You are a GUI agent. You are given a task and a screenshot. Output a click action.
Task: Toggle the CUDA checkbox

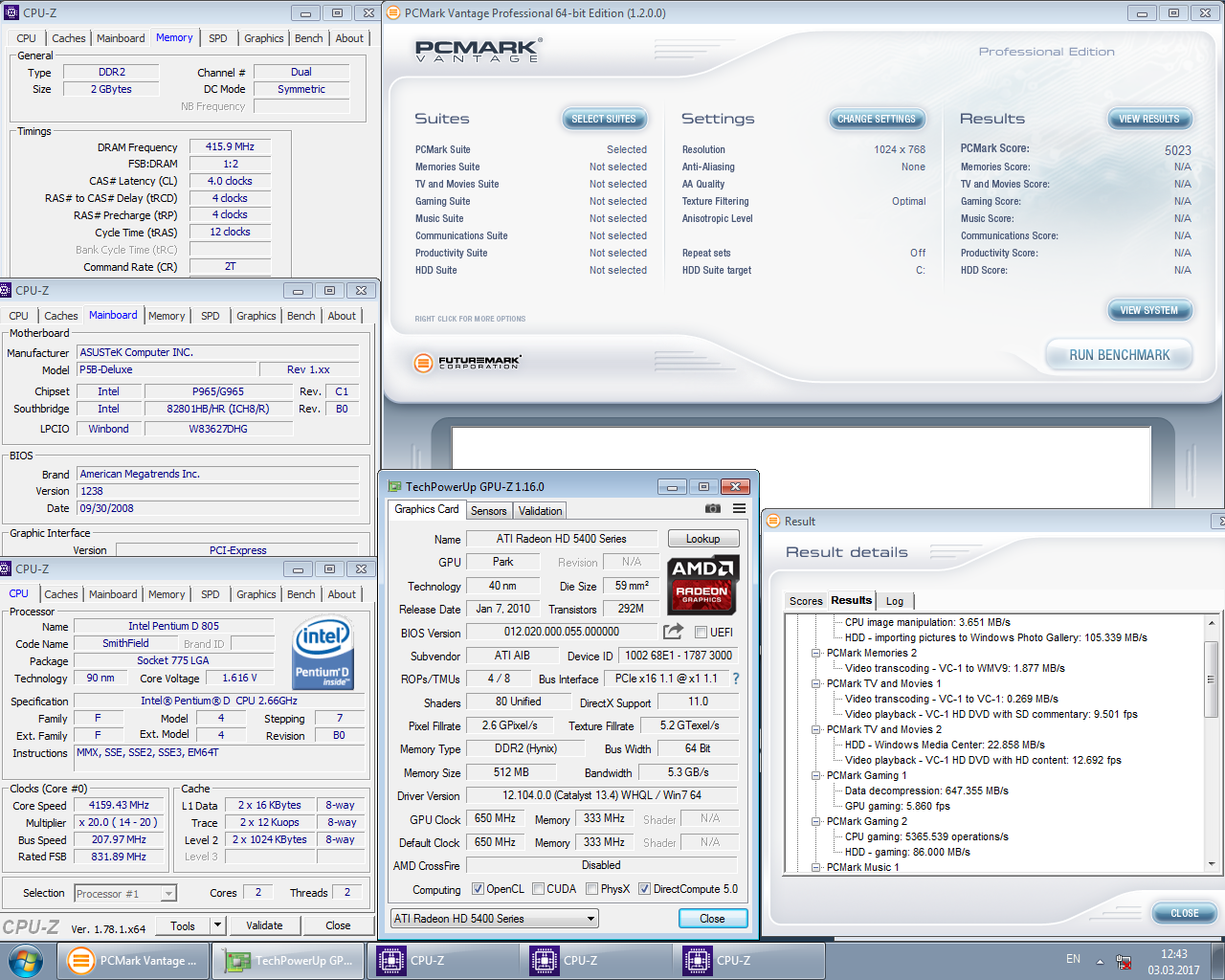(x=538, y=889)
